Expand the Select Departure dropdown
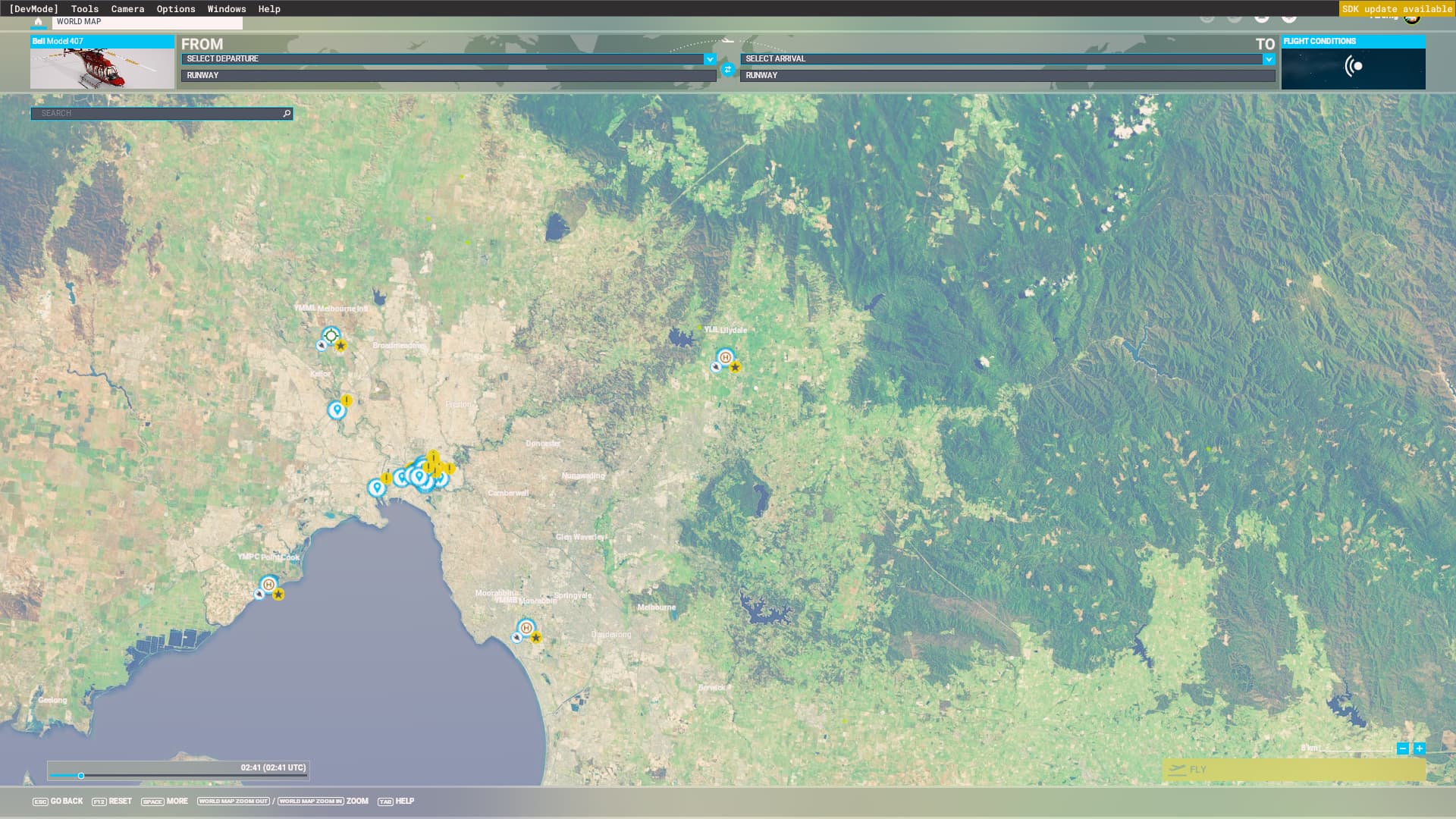Viewport: 1456px width, 819px height. click(x=710, y=59)
